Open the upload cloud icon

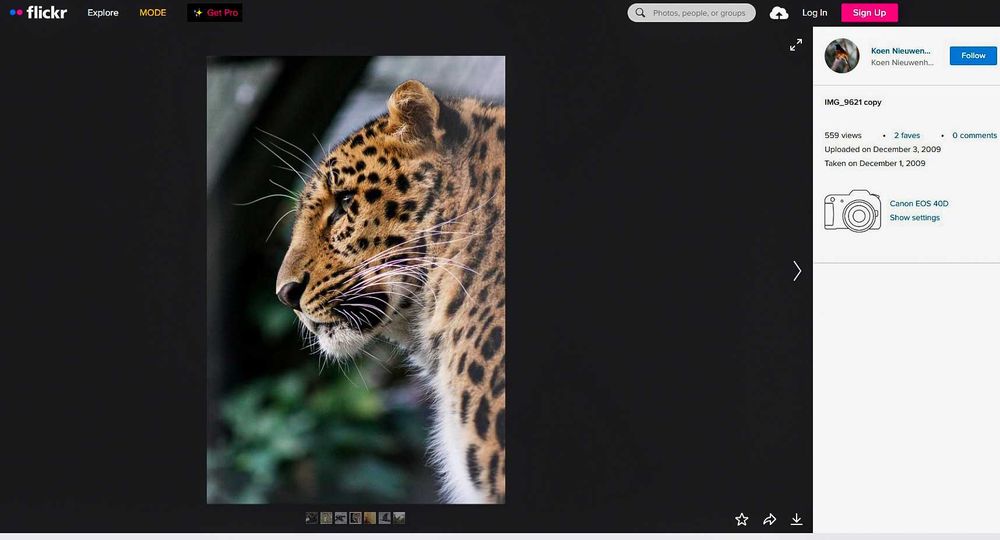coord(779,13)
